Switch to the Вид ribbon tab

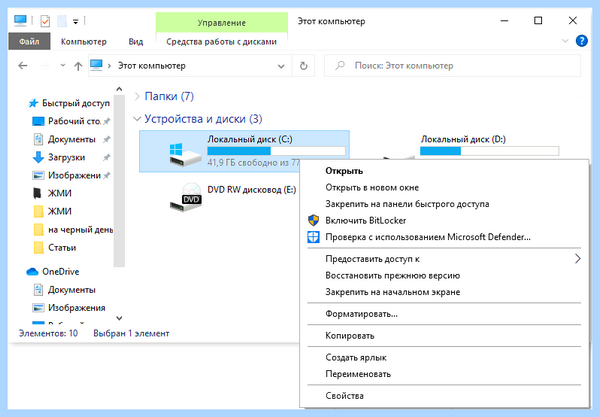click(135, 41)
